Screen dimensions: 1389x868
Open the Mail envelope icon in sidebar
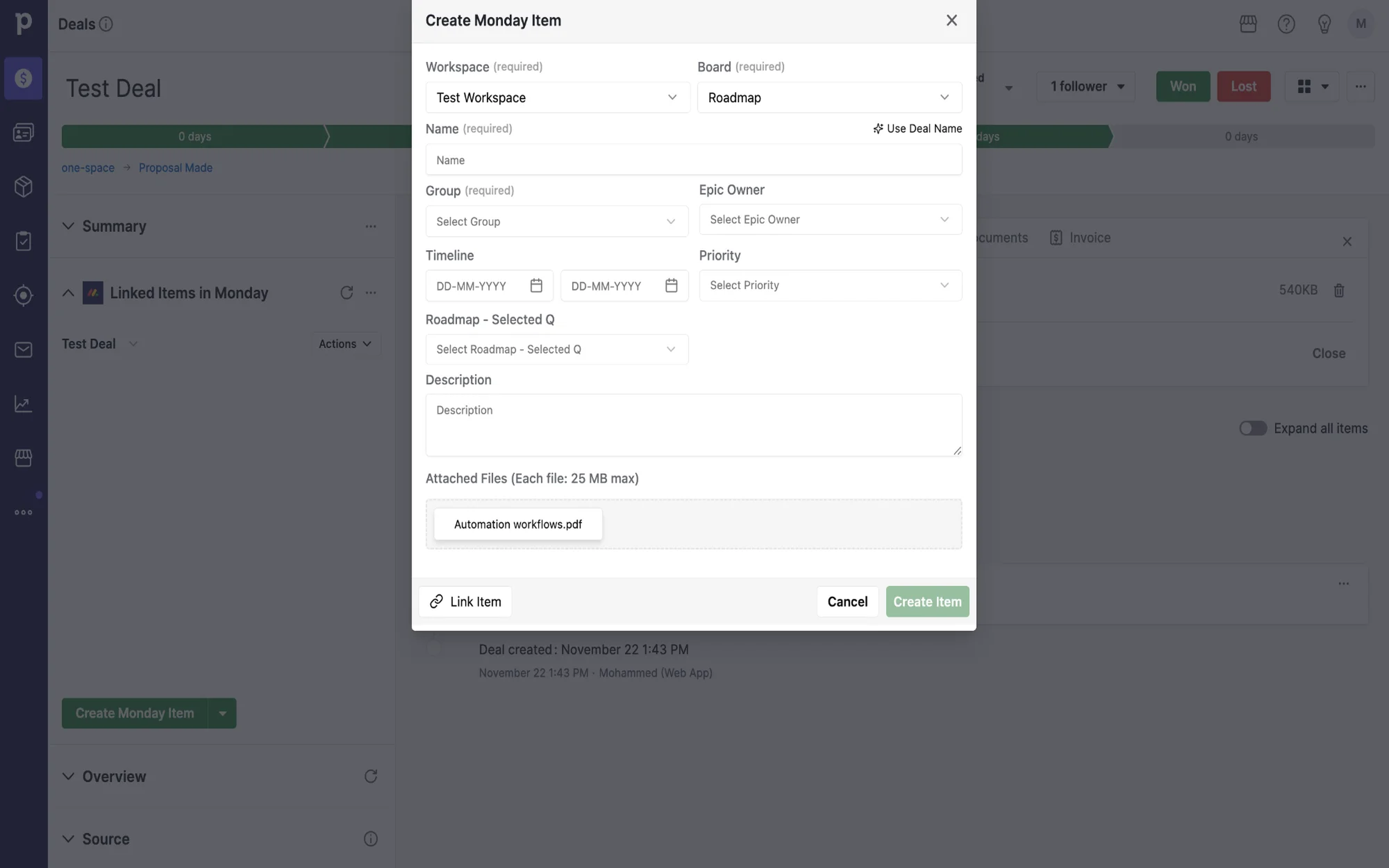point(23,350)
